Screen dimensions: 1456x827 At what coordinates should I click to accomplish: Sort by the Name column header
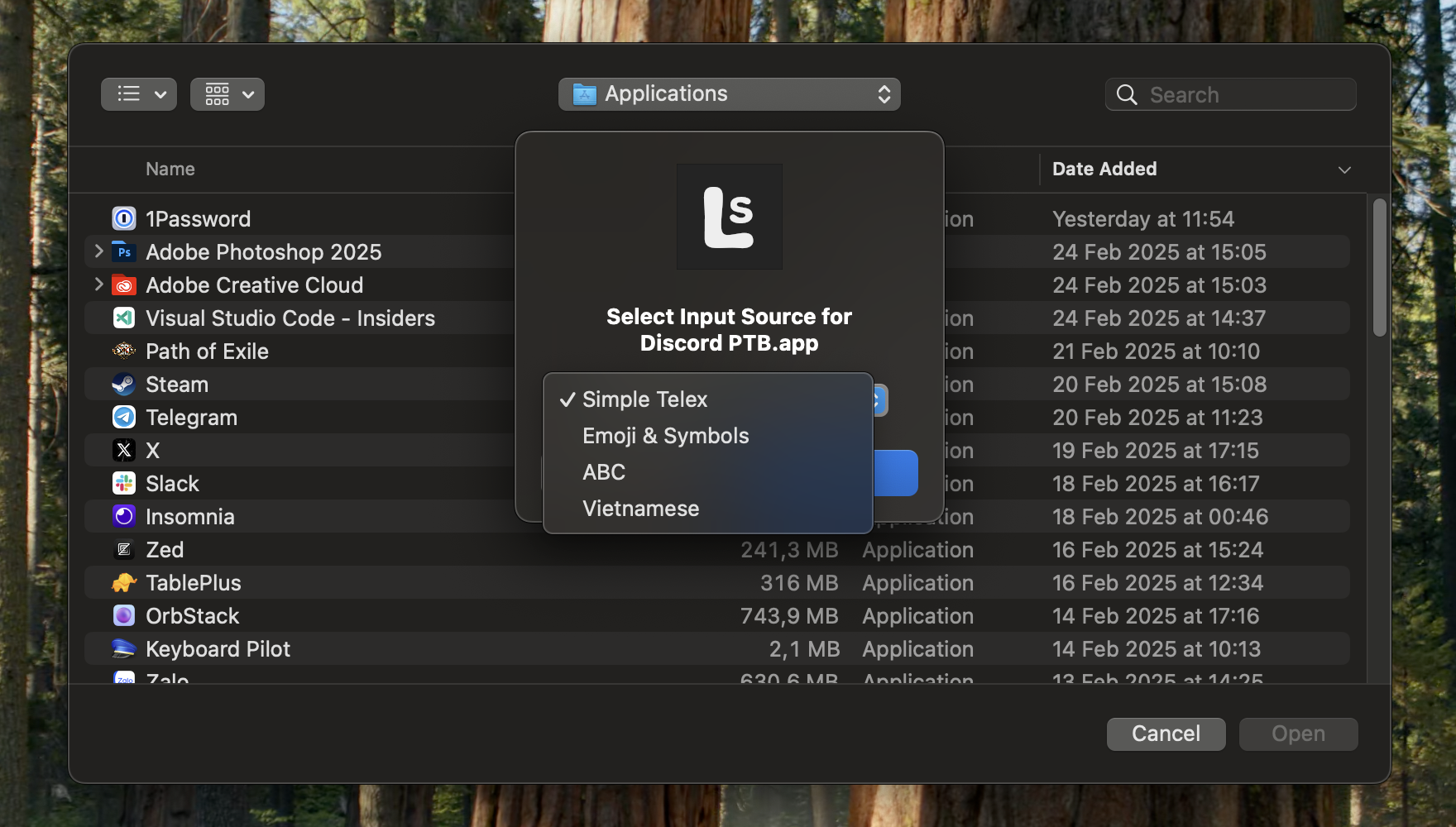pyautogui.click(x=170, y=169)
